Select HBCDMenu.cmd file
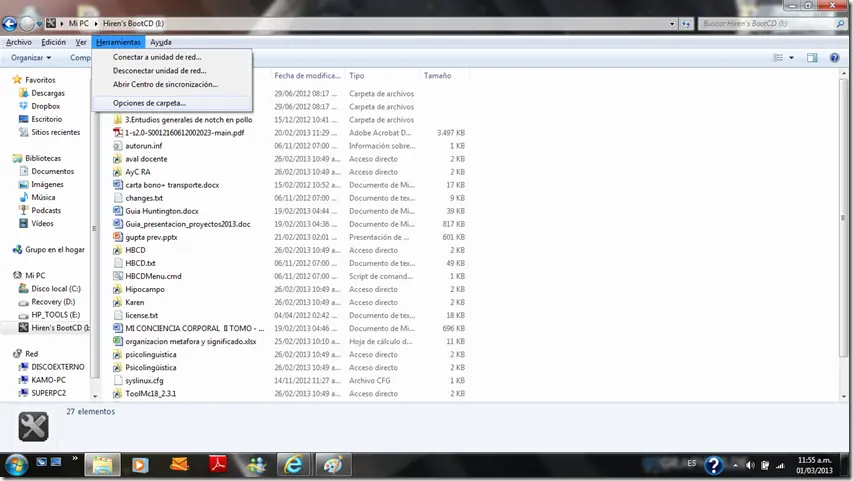The width and height of the screenshot is (853, 481). 153,276
